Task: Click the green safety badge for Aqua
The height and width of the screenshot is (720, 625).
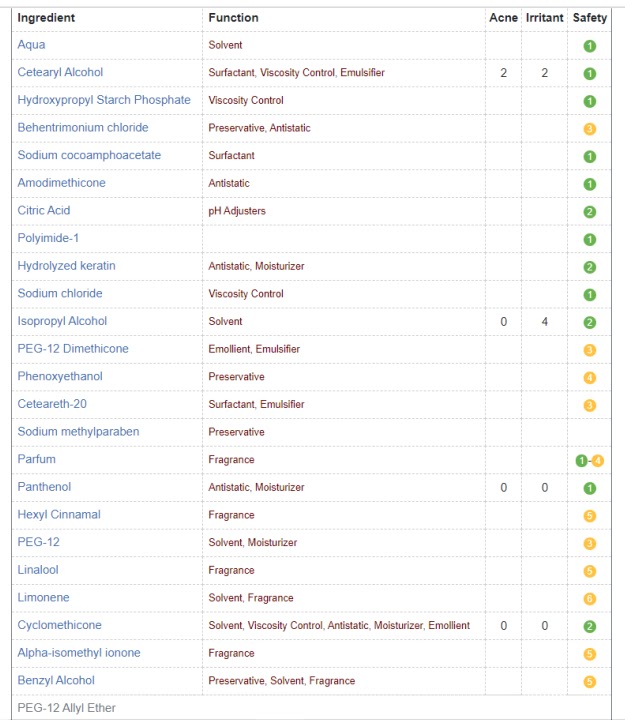Action: tap(590, 46)
